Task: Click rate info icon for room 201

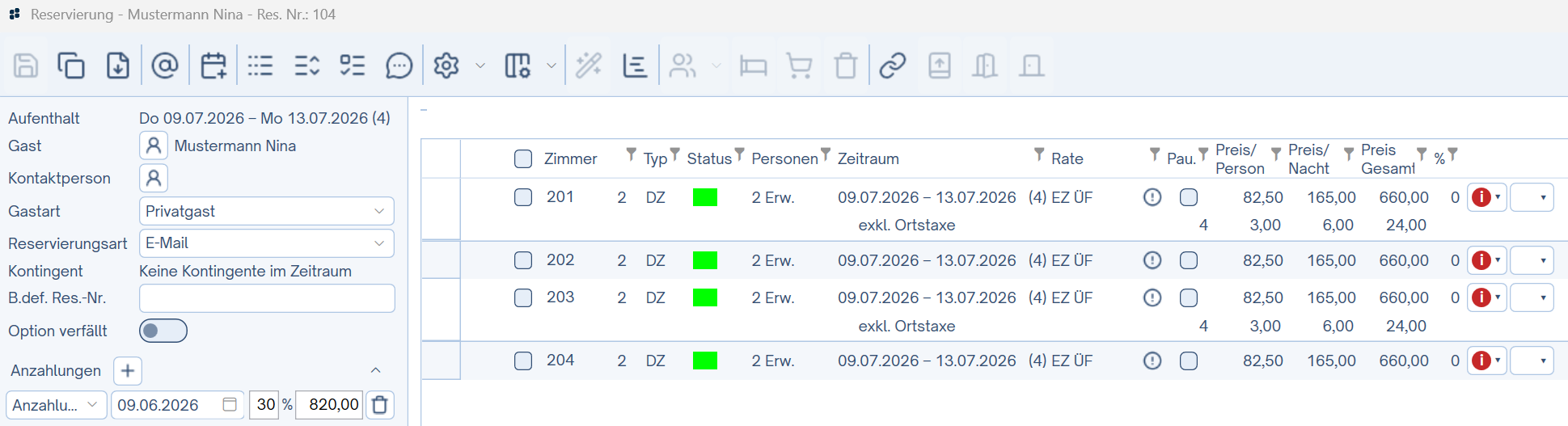Action: point(1152,197)
